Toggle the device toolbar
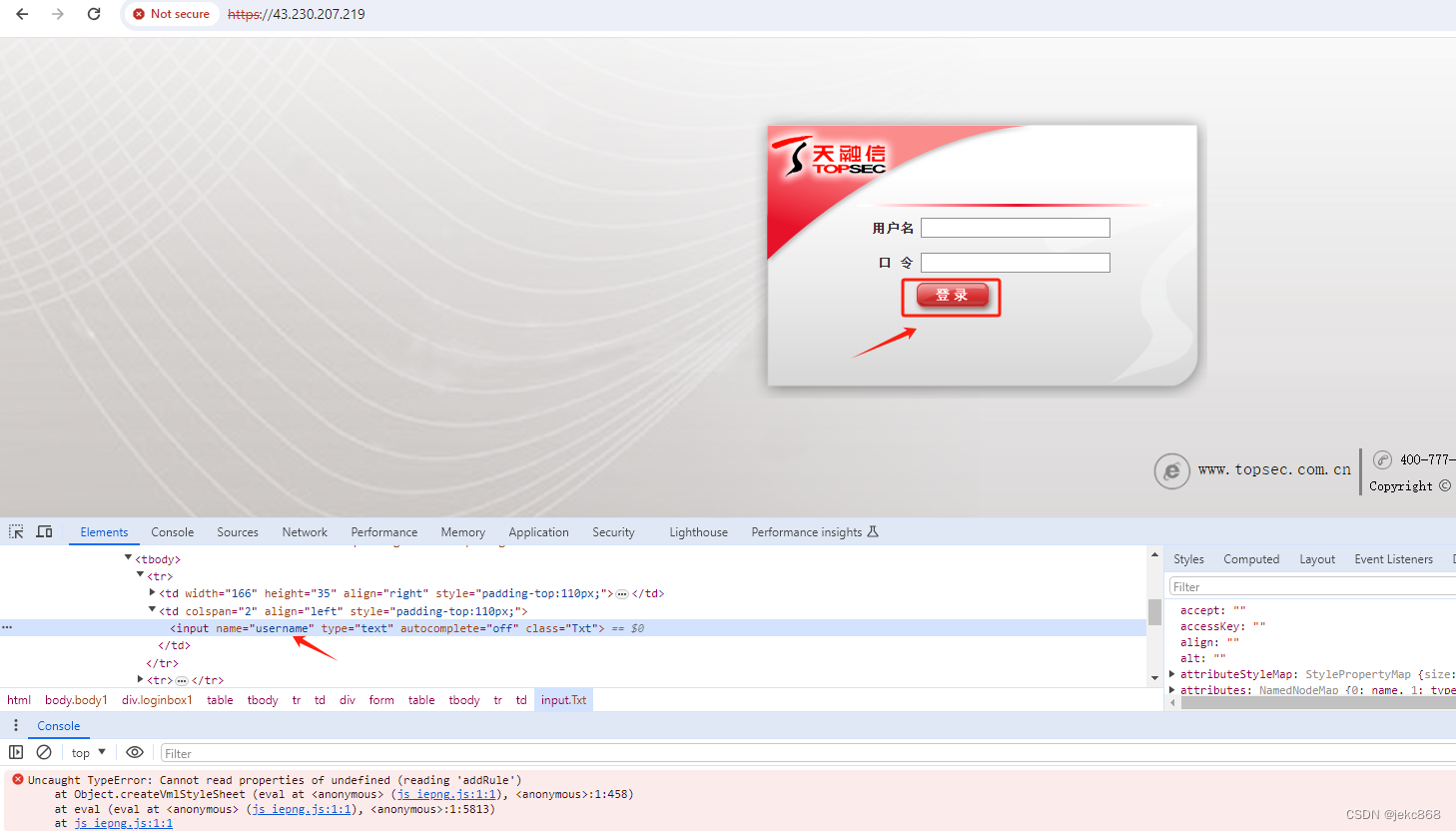Image resolution: width=1456 pixels, height=831 pixels. (x=44, y=531)
